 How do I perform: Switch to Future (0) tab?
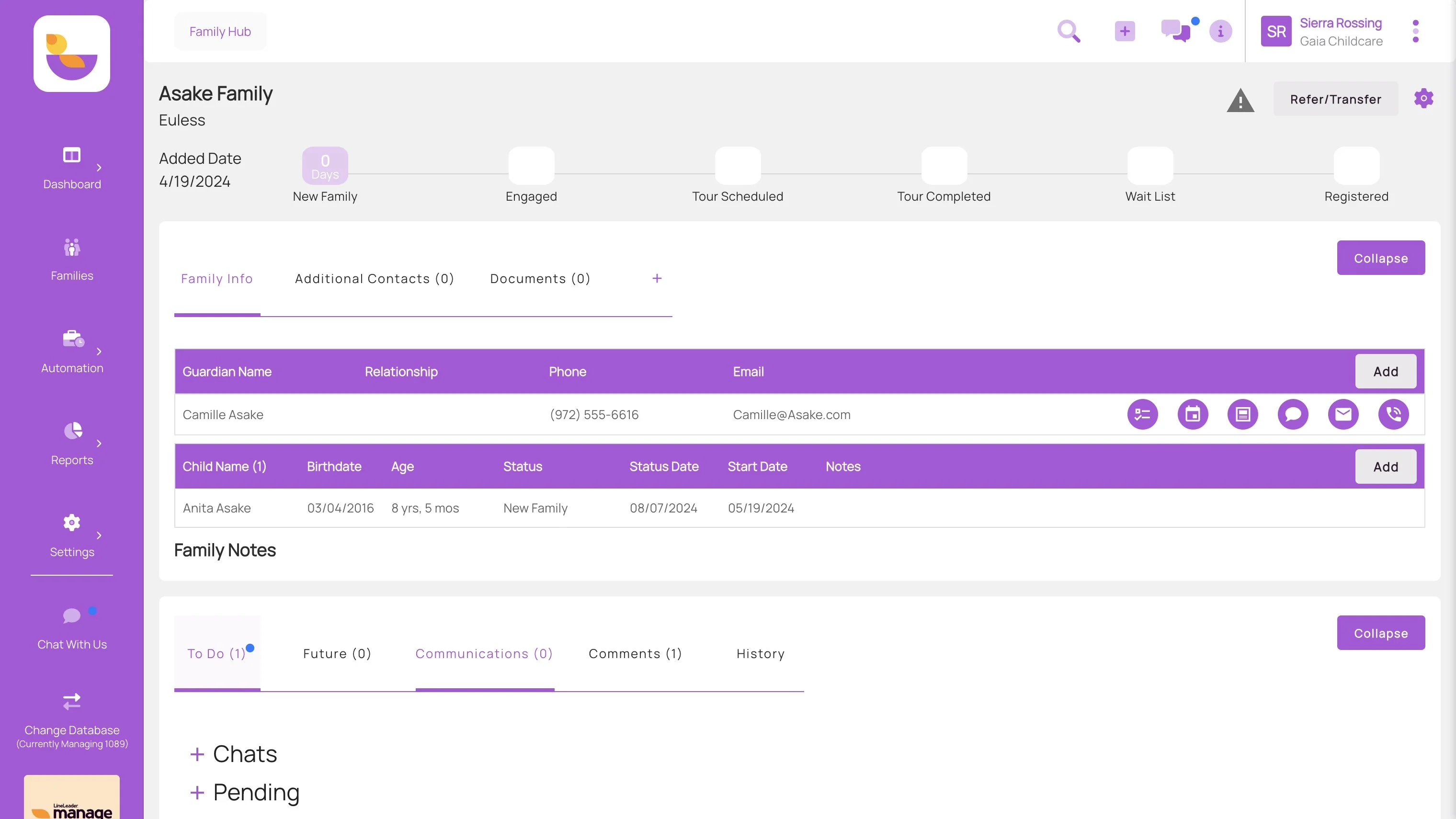pos(338,653)
